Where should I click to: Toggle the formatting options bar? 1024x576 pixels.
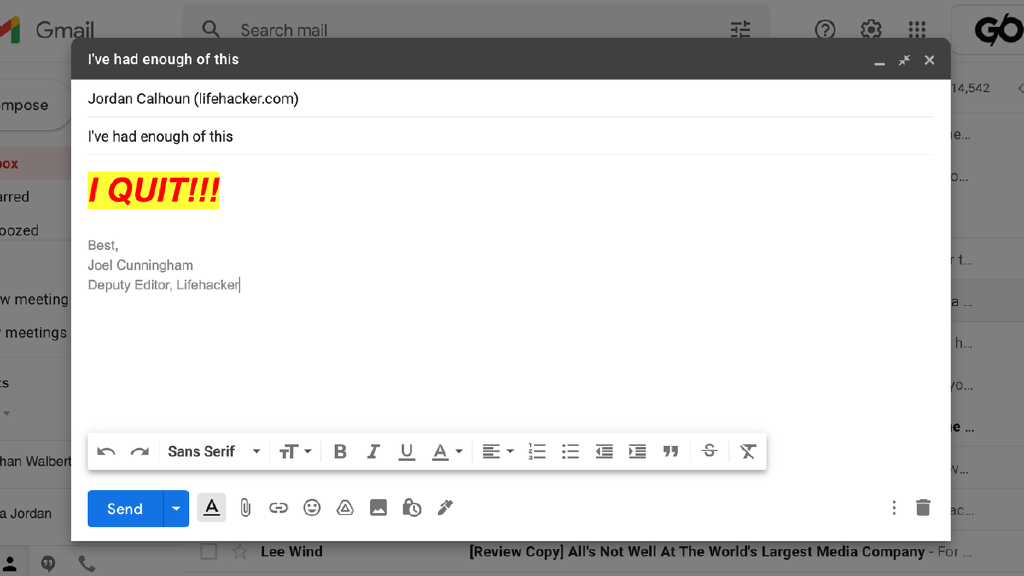point(212,508)
